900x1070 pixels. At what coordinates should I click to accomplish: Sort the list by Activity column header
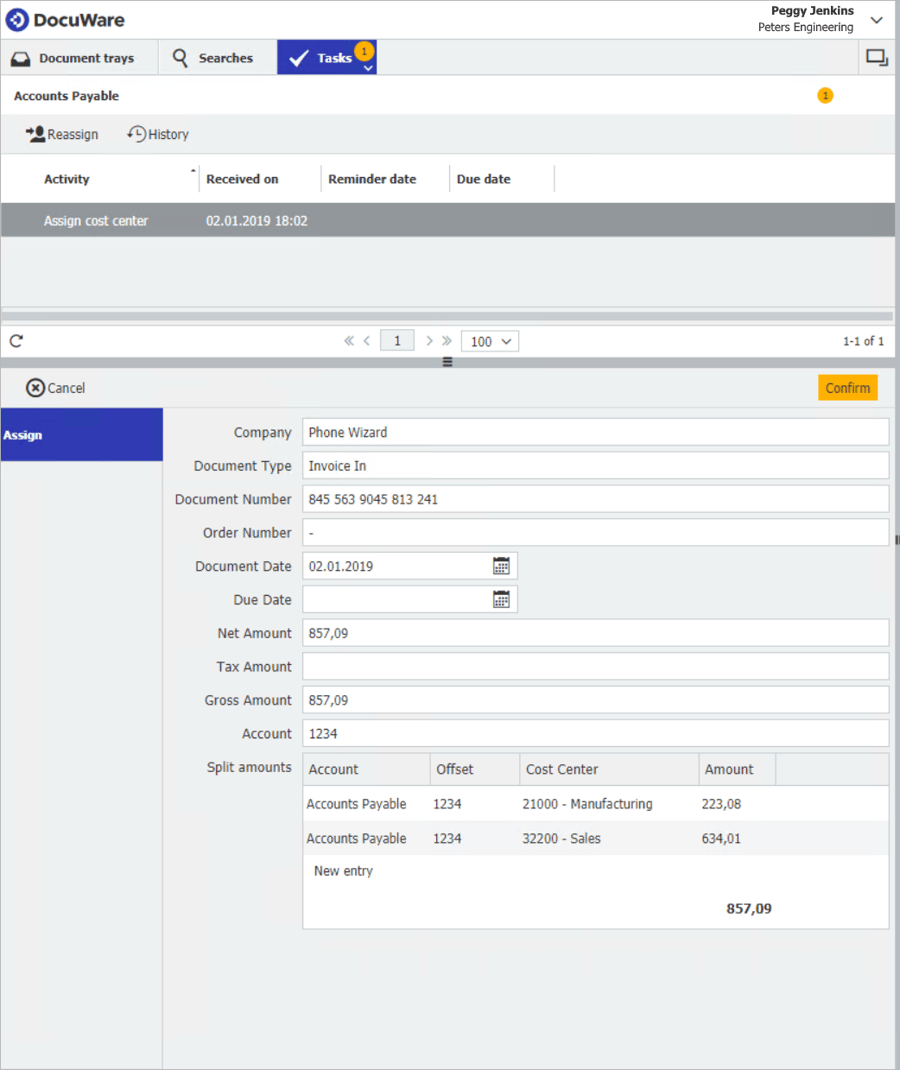pos(67,179)
